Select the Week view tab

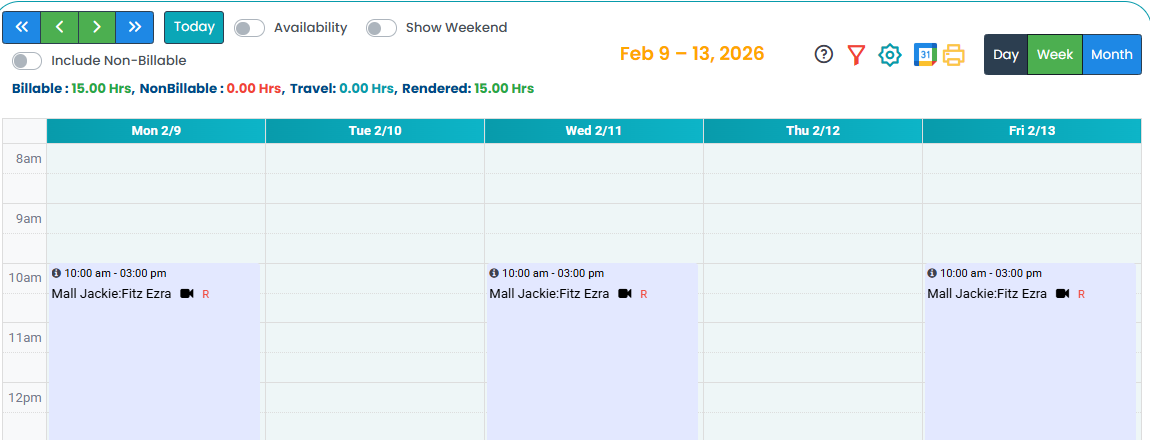1055,55
